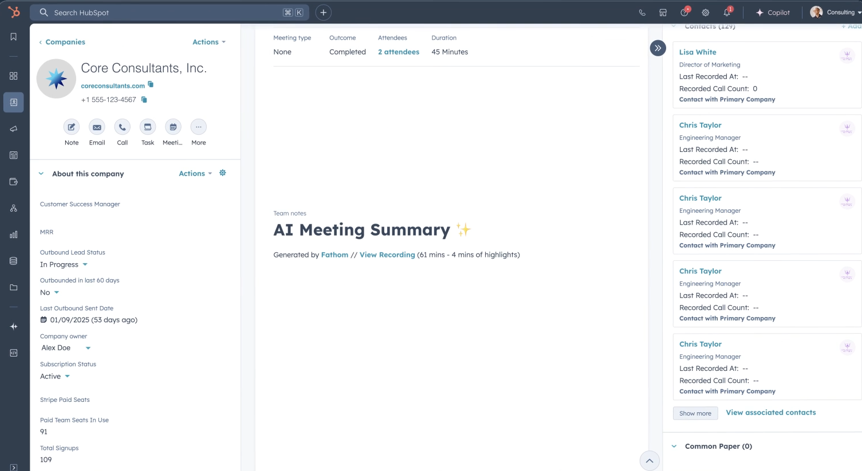862x471 pixels.
Task: Schedule a Meeting with the company
Action: point(173,127)
